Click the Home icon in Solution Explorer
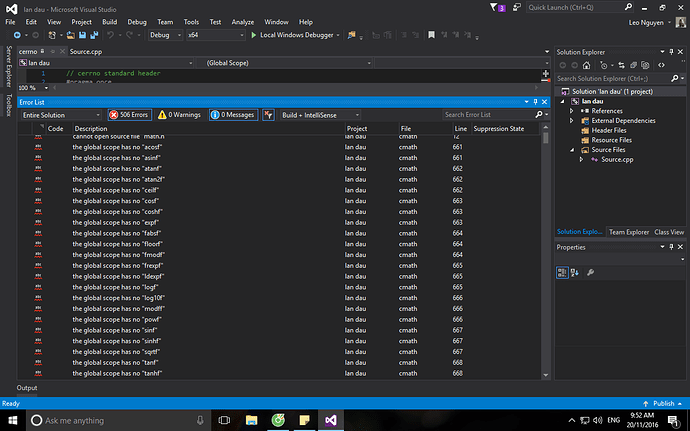This screenshot has height=431, width=690. pos(584,63)
